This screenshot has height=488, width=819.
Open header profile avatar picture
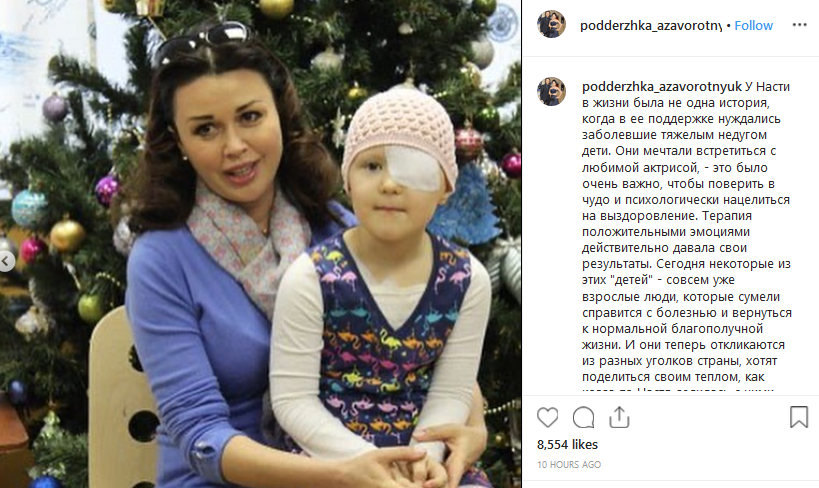point(552,24)
